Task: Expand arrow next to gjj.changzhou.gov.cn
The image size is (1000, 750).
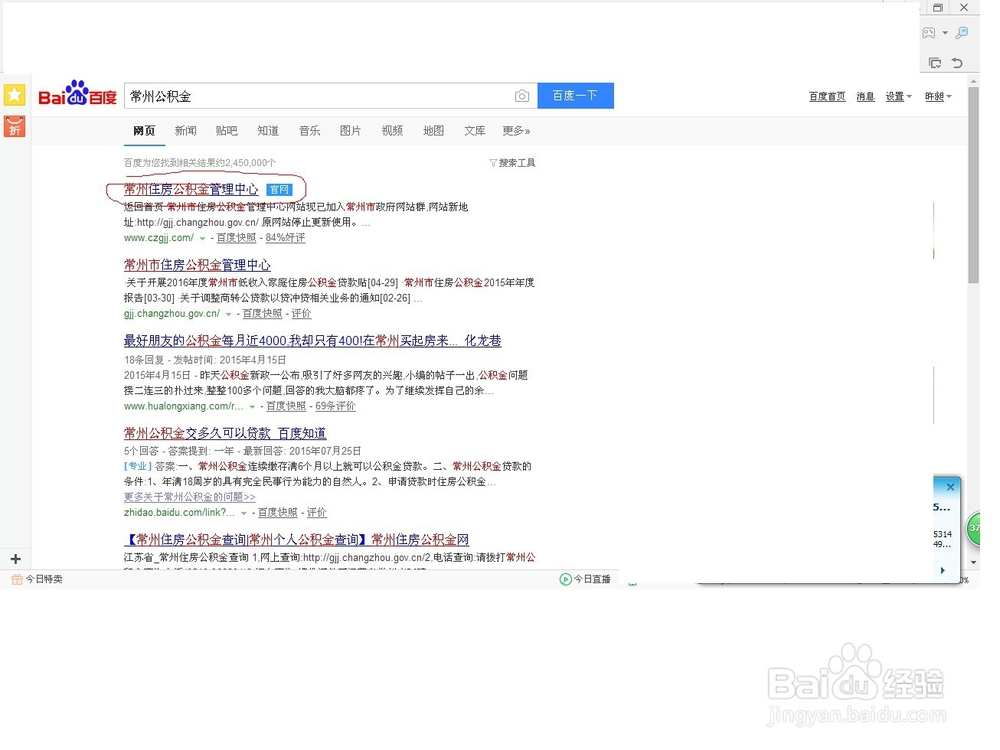Action: pos(228,314)
